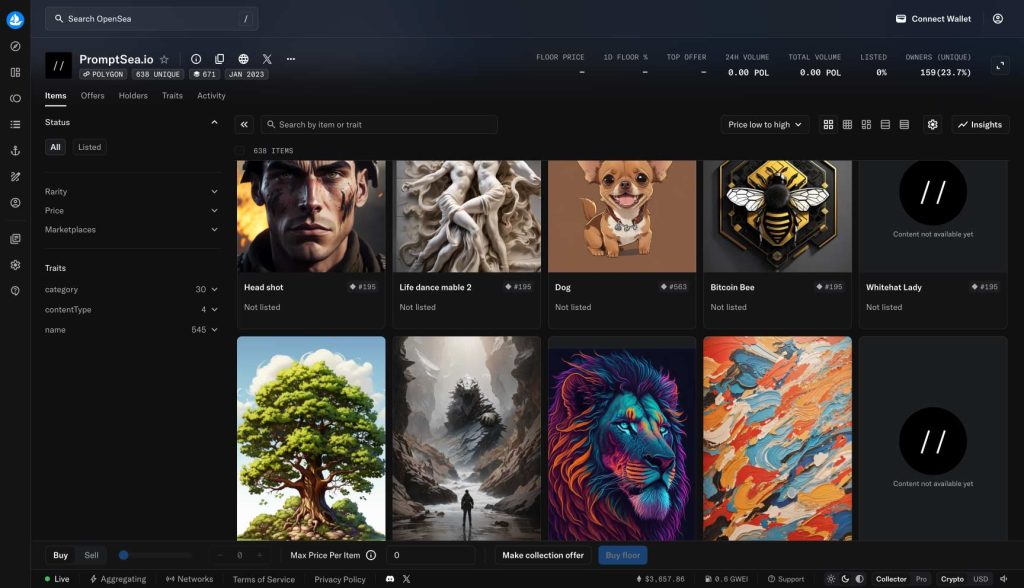Switch the bottom bar toggle to Sell
Image resolution: width=1024 pixels, height=588 pixels.
91,555
